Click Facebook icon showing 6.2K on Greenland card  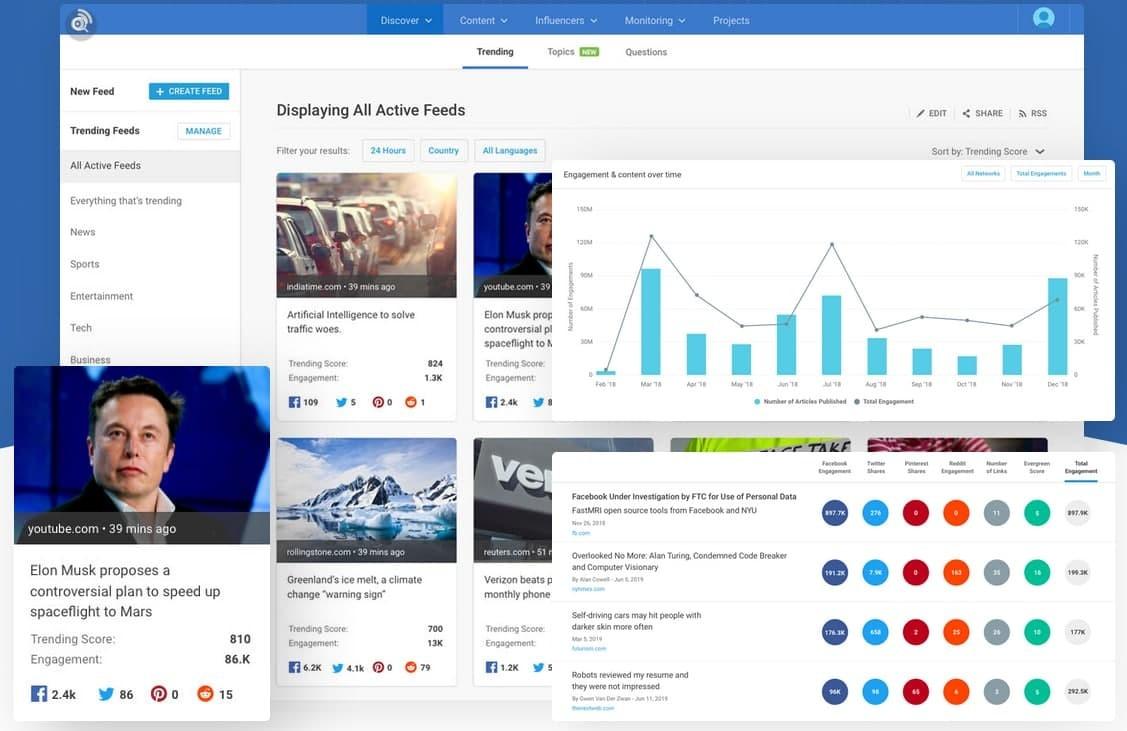294,668
